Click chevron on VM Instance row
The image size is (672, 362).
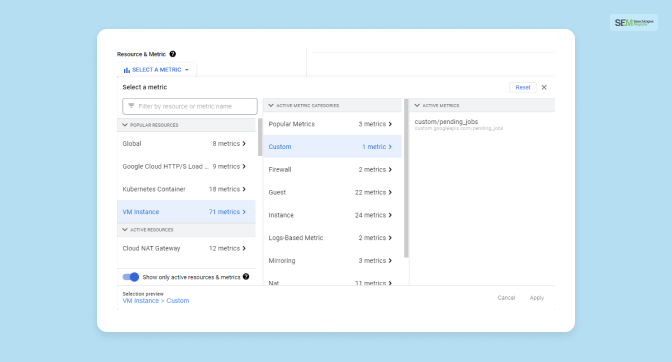point(244,212)
